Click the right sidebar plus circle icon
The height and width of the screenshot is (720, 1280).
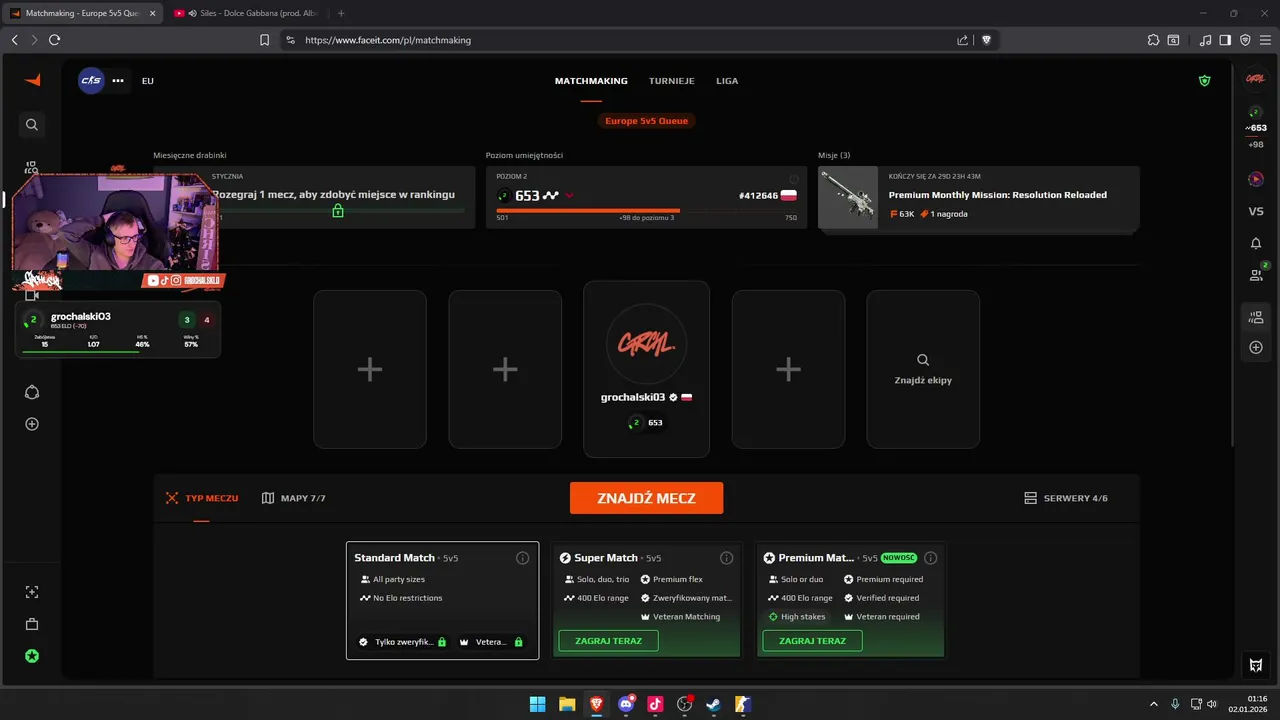[x=1256, y=347]
